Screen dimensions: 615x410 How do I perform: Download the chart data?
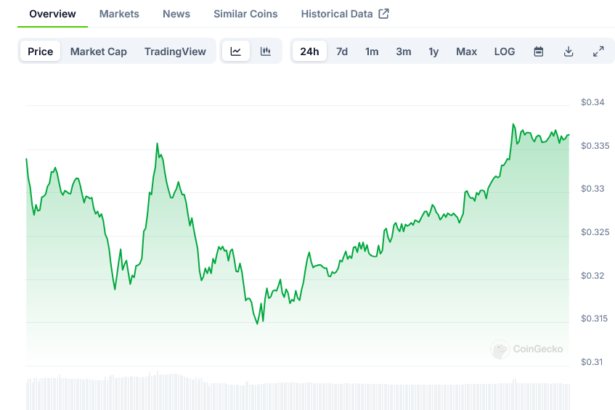(568, 52)
